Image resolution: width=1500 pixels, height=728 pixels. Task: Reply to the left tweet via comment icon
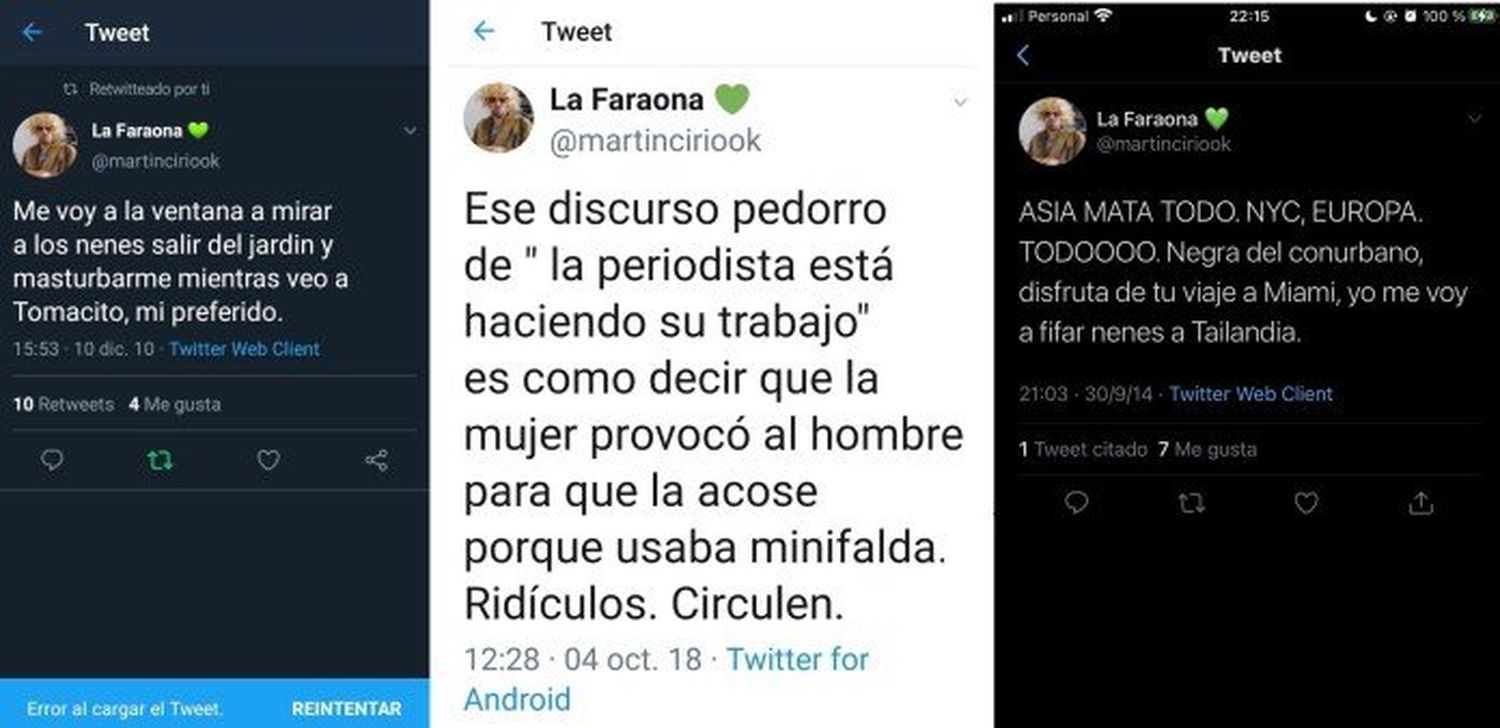coord(53,460)
